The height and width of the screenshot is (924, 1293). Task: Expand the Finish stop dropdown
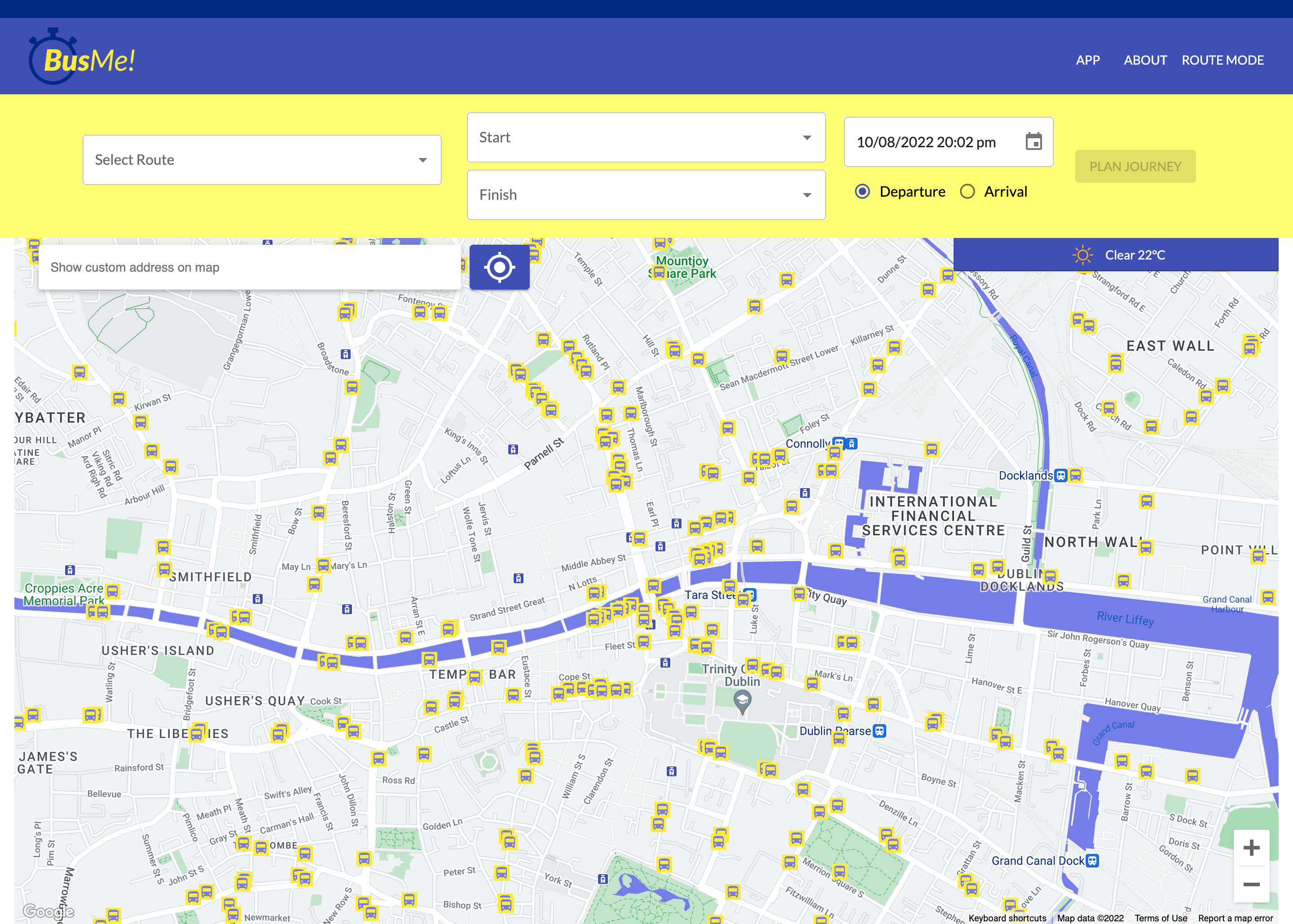pos(646,195)
